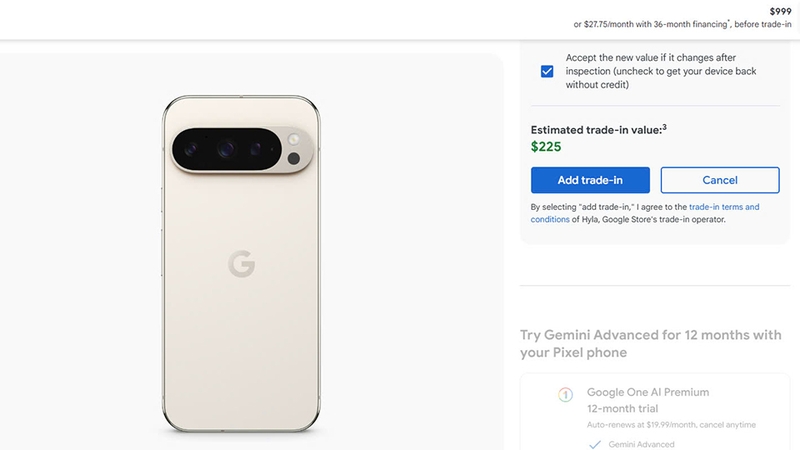Click the Google G logo on the phone
Screen dimensions: 800x450
[241, 264]
